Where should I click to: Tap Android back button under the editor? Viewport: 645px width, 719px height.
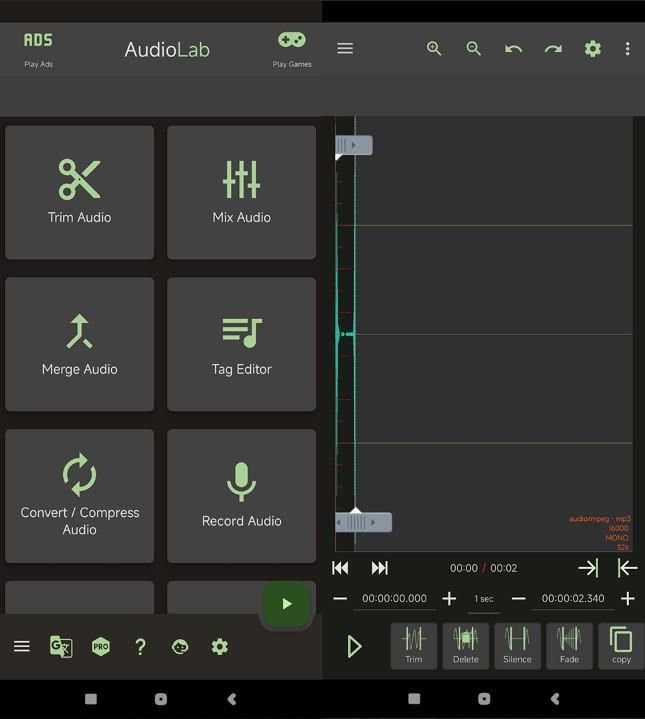(555, 699)
